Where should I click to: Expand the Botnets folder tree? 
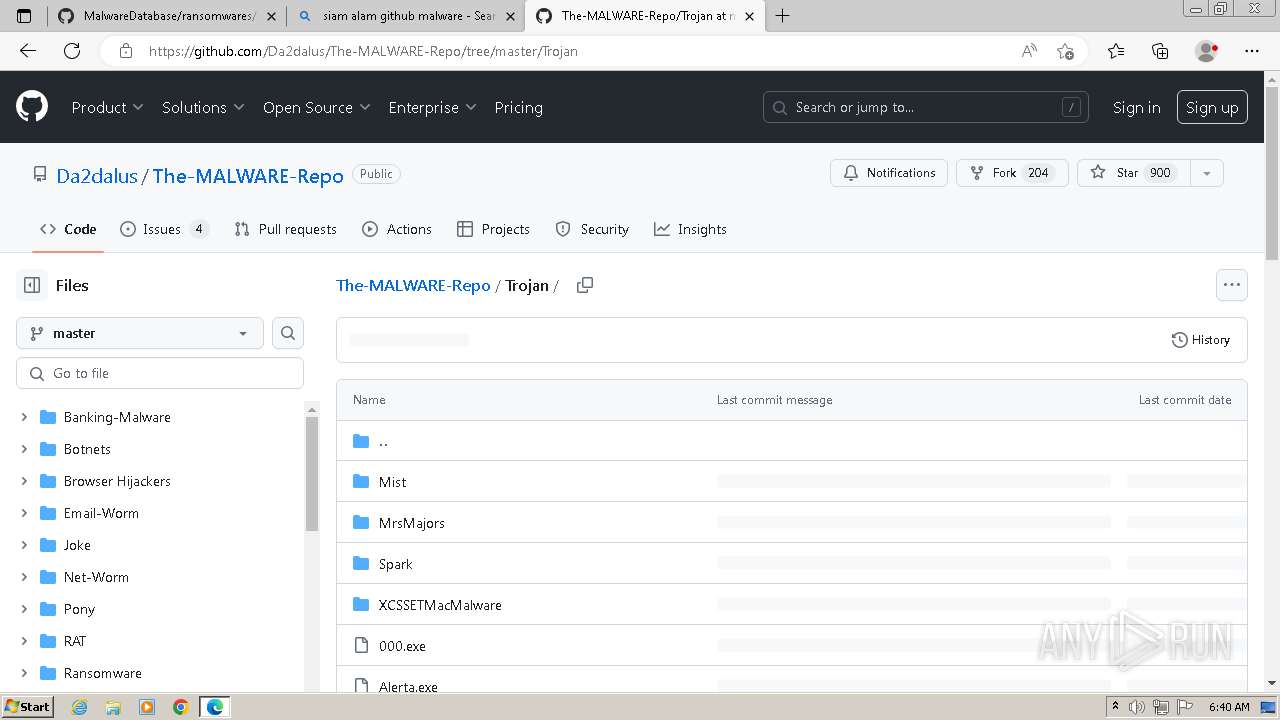pyautogui.click(x=24, y=449)
